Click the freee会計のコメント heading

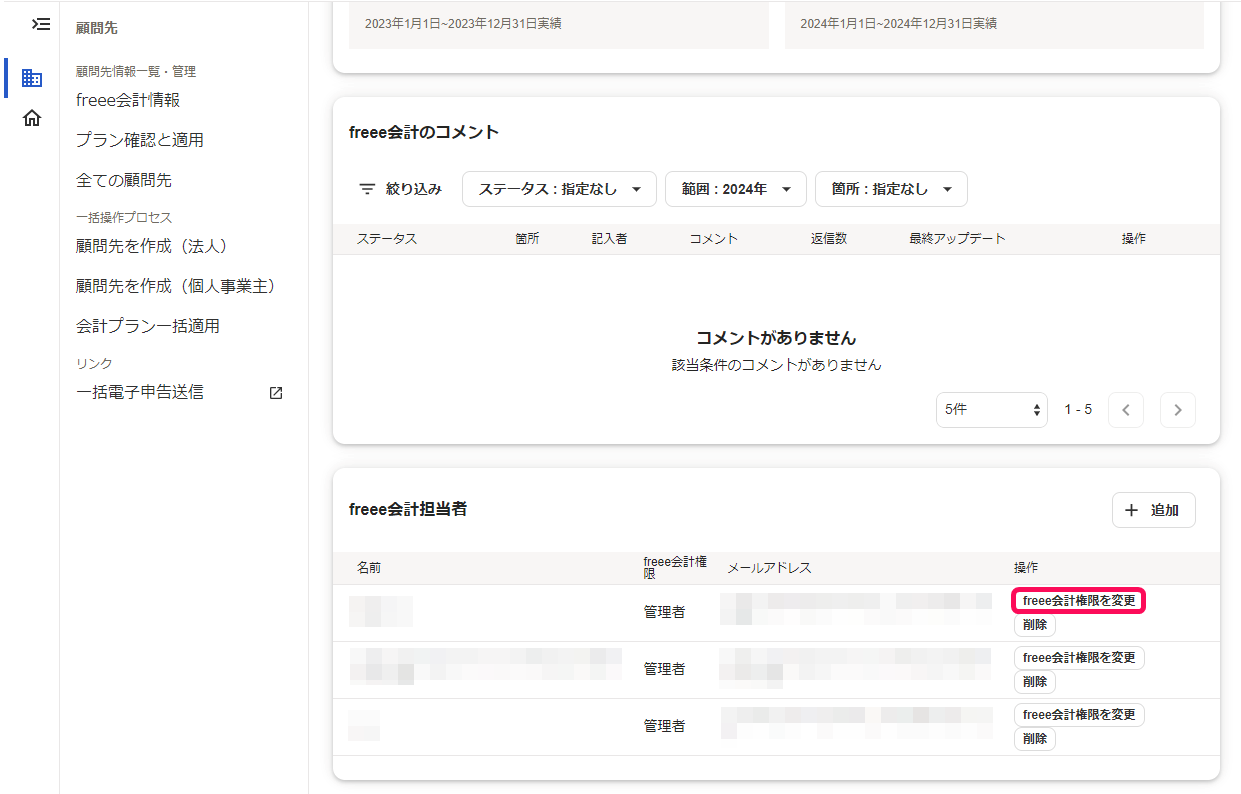point(424,132)
